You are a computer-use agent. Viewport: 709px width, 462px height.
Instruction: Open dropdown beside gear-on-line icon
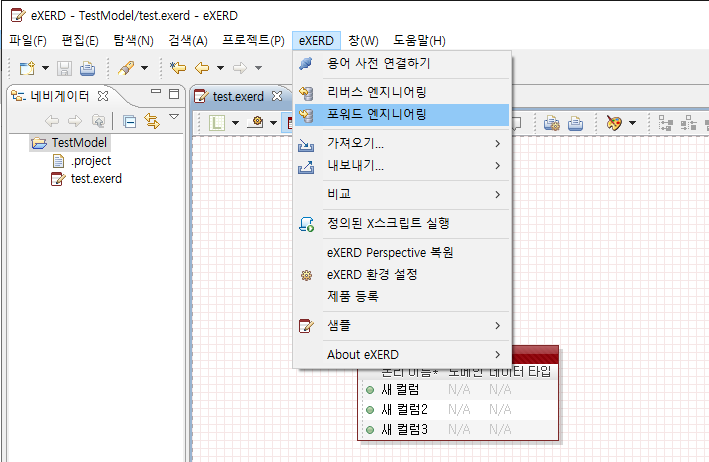tap(273, 123)
